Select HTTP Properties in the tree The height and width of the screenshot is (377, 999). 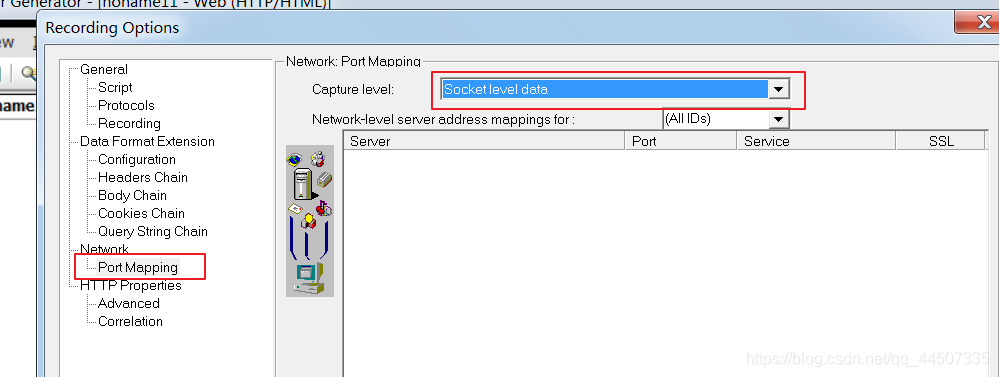pos(131,285)
